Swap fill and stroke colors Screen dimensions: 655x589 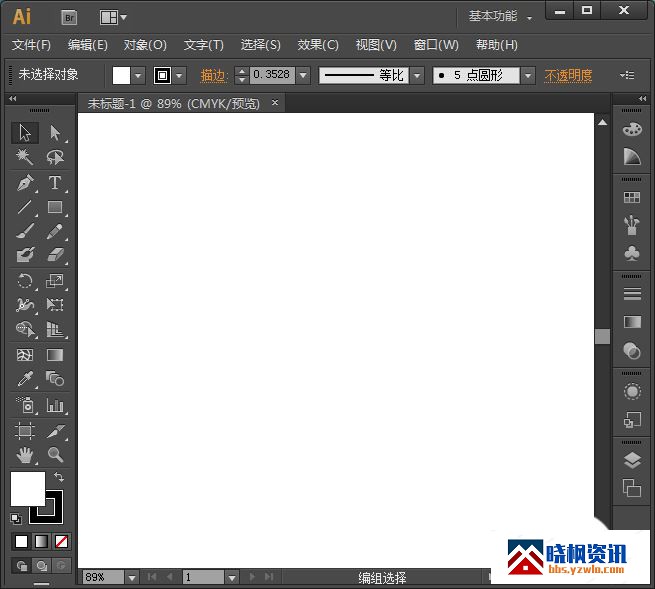point(59,478)
